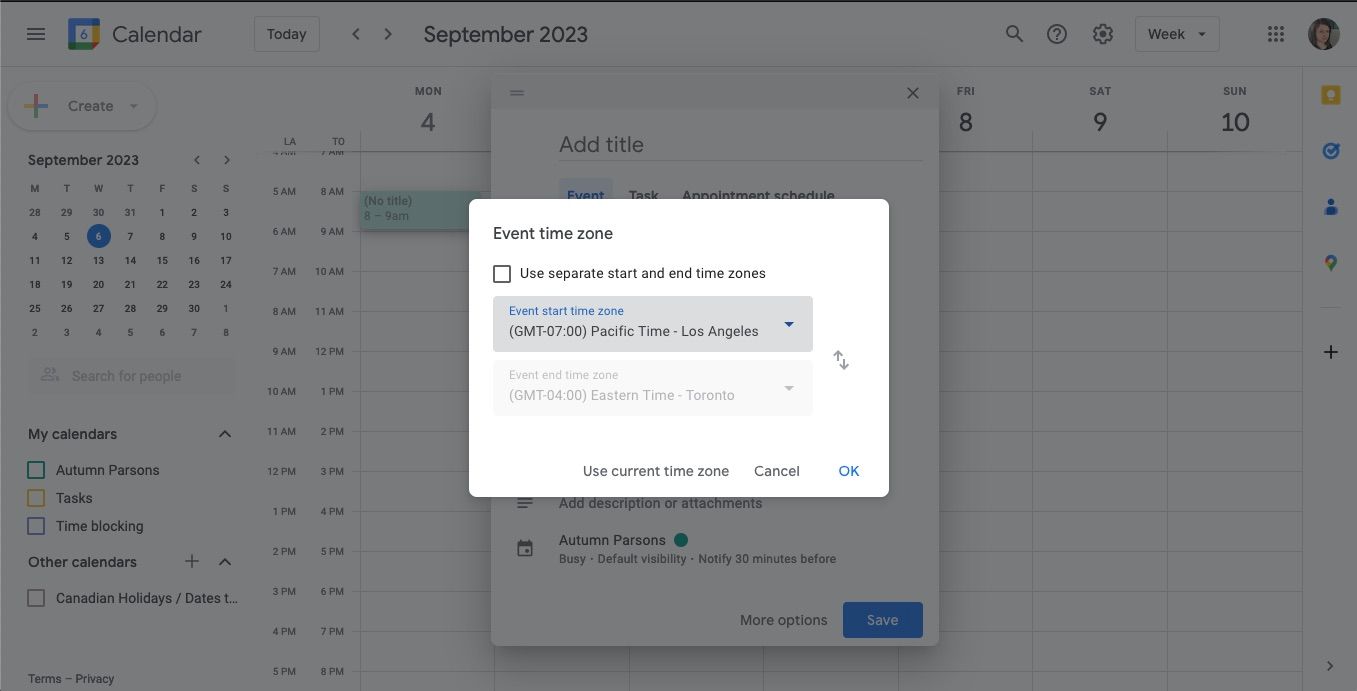
Task: Open the search icon
Action: 1014,34
